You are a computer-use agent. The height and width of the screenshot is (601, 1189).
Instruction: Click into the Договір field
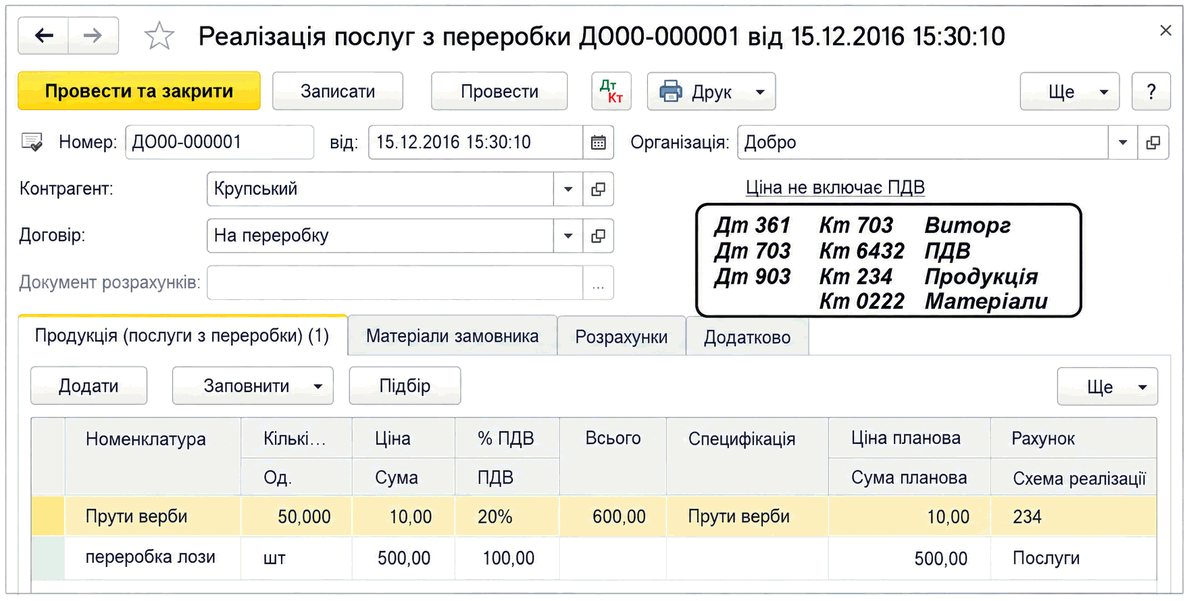(x=380, y=236)
